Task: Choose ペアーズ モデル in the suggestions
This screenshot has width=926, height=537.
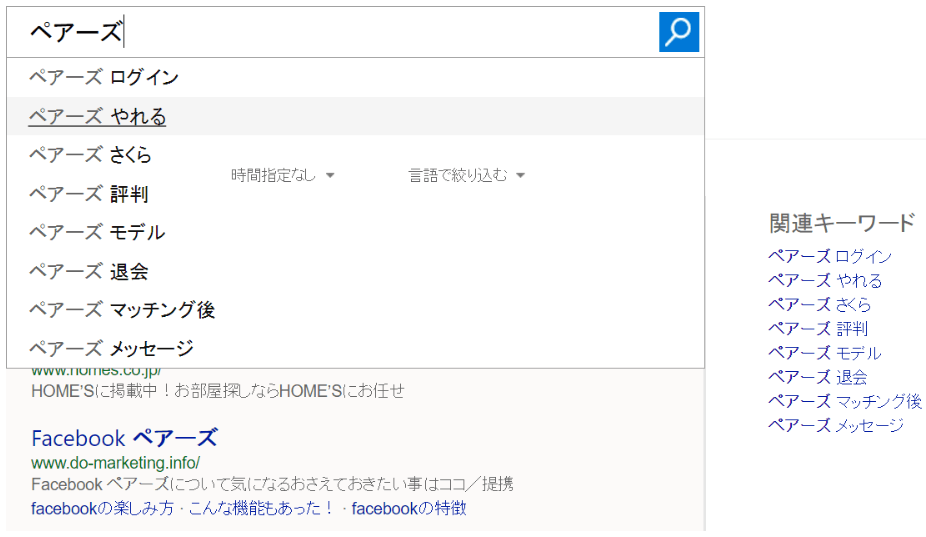Action: [x=96, y=233]
